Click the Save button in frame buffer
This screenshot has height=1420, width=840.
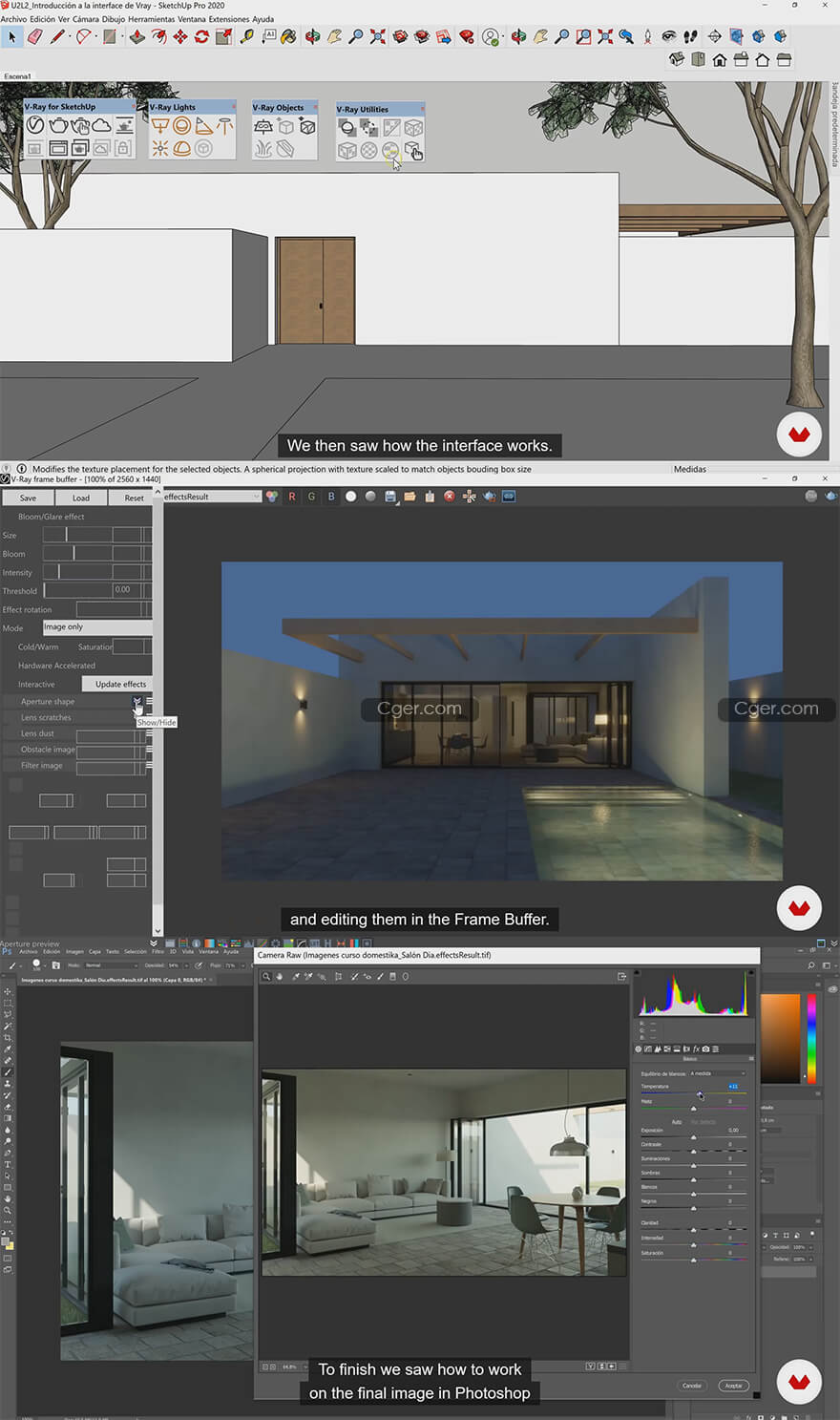click(x=28, y=498)
